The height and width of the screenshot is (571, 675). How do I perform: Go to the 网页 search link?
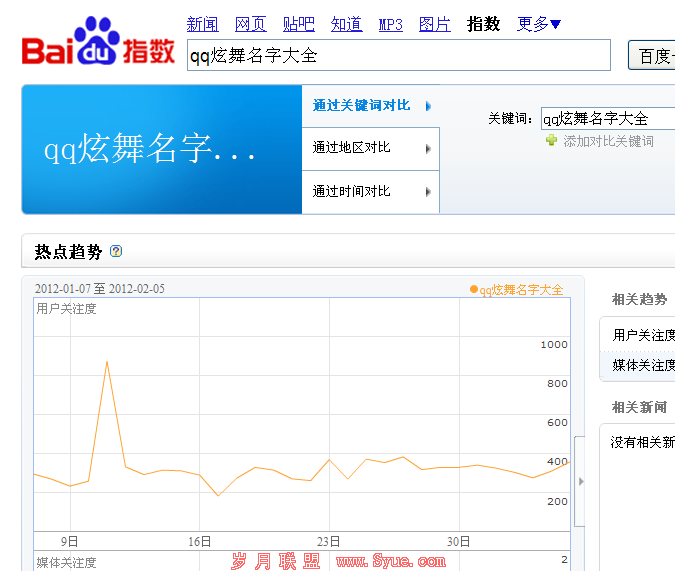pyautogui.click(x=251, y=24)
